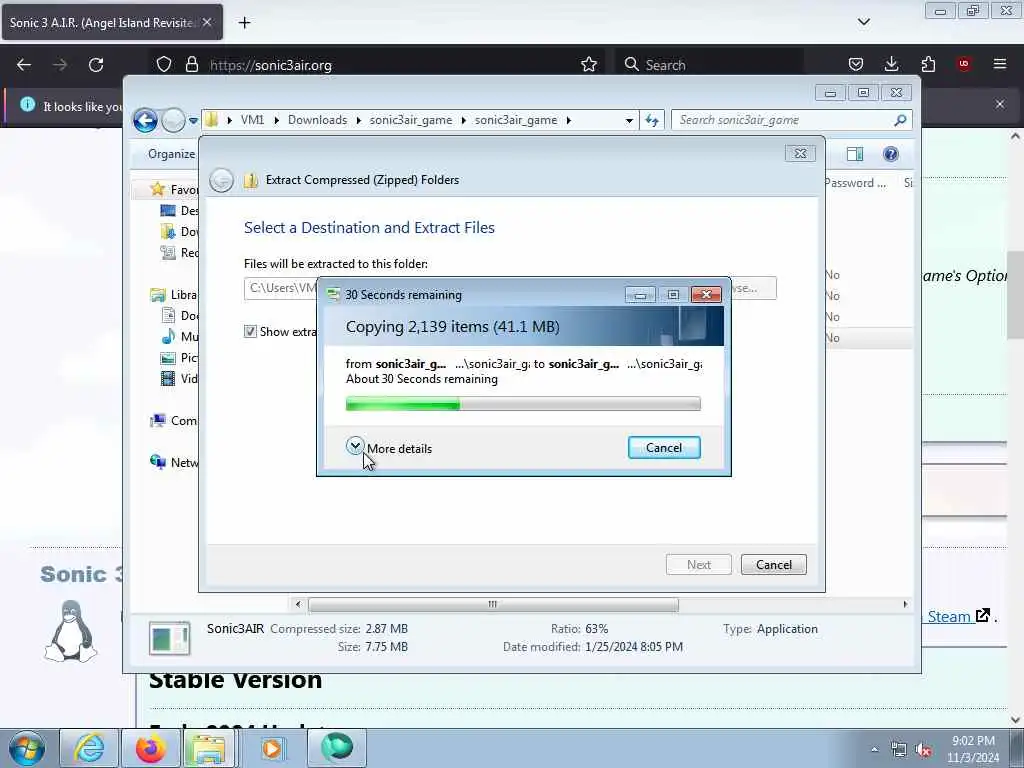Select Network in navigation pane
Image resolution: width=1024 pixels, height=768 pixels.
tap(174, 462)
